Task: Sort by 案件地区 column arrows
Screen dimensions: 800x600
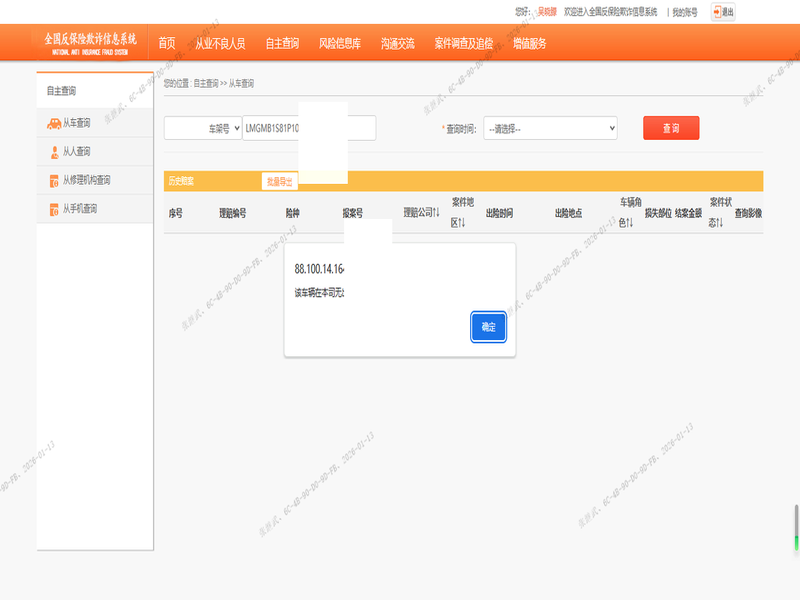Action: pos(461,223)
